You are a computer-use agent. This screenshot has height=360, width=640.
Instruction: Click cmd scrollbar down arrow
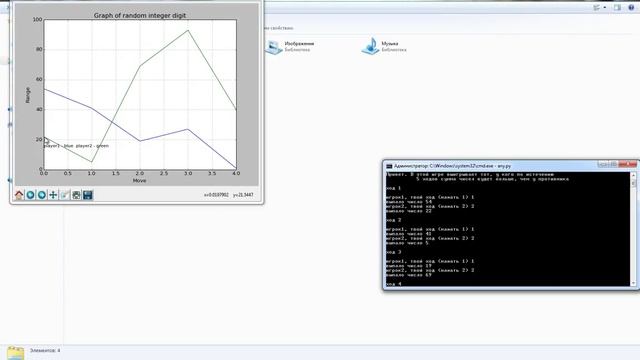[x=633, y=283]
